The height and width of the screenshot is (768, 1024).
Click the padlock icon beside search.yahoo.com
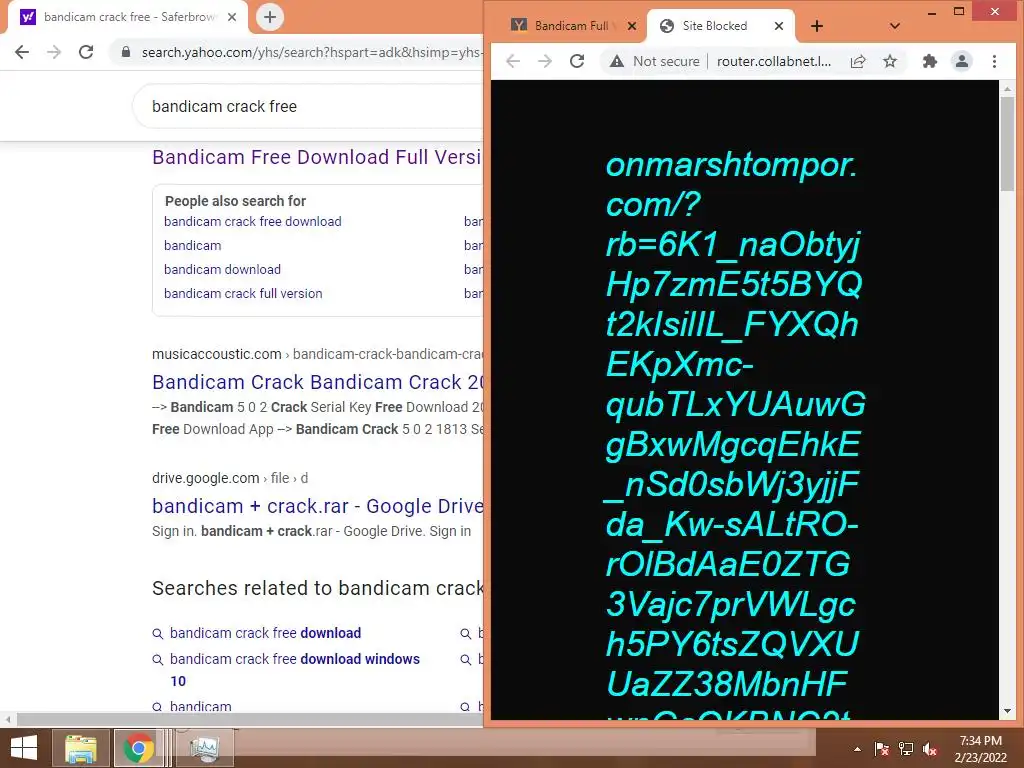click(x=126, y=52)
